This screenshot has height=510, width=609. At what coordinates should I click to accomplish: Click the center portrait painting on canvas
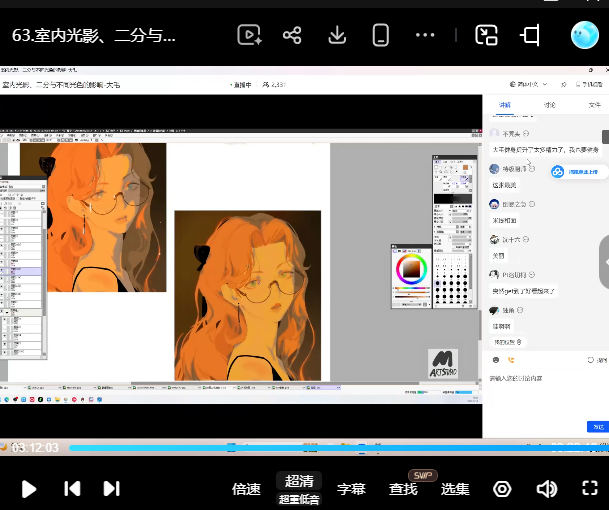247,296
